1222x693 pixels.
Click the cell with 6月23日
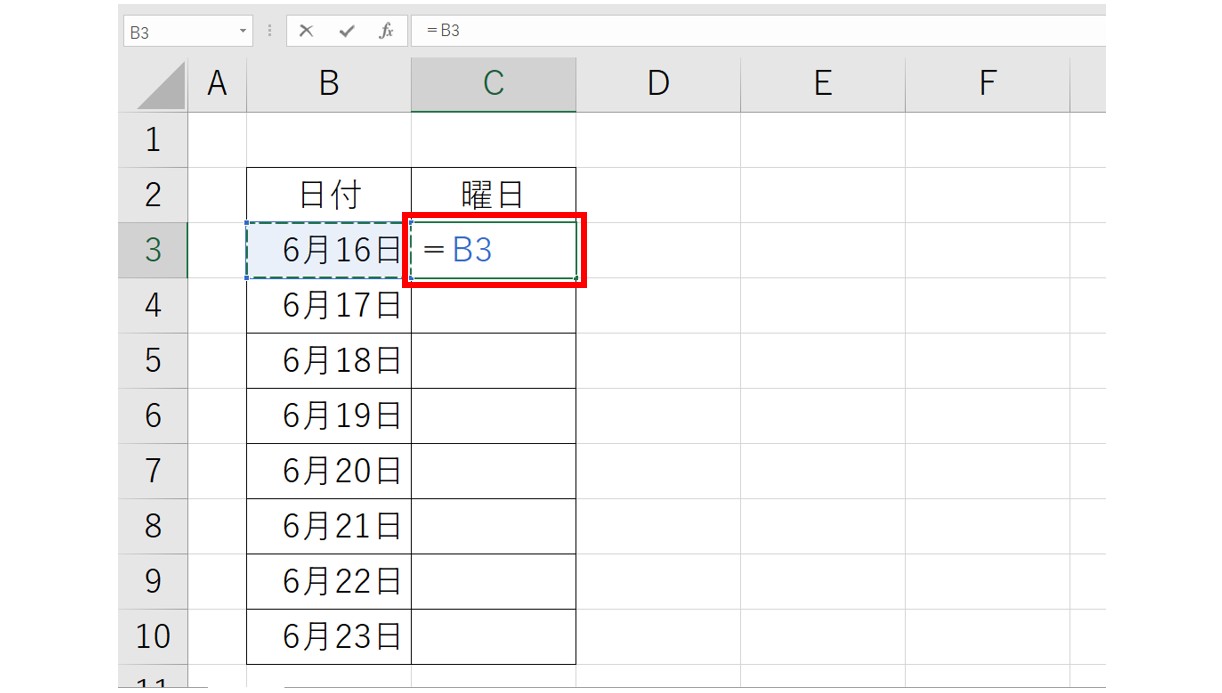(x=329, y=636)
